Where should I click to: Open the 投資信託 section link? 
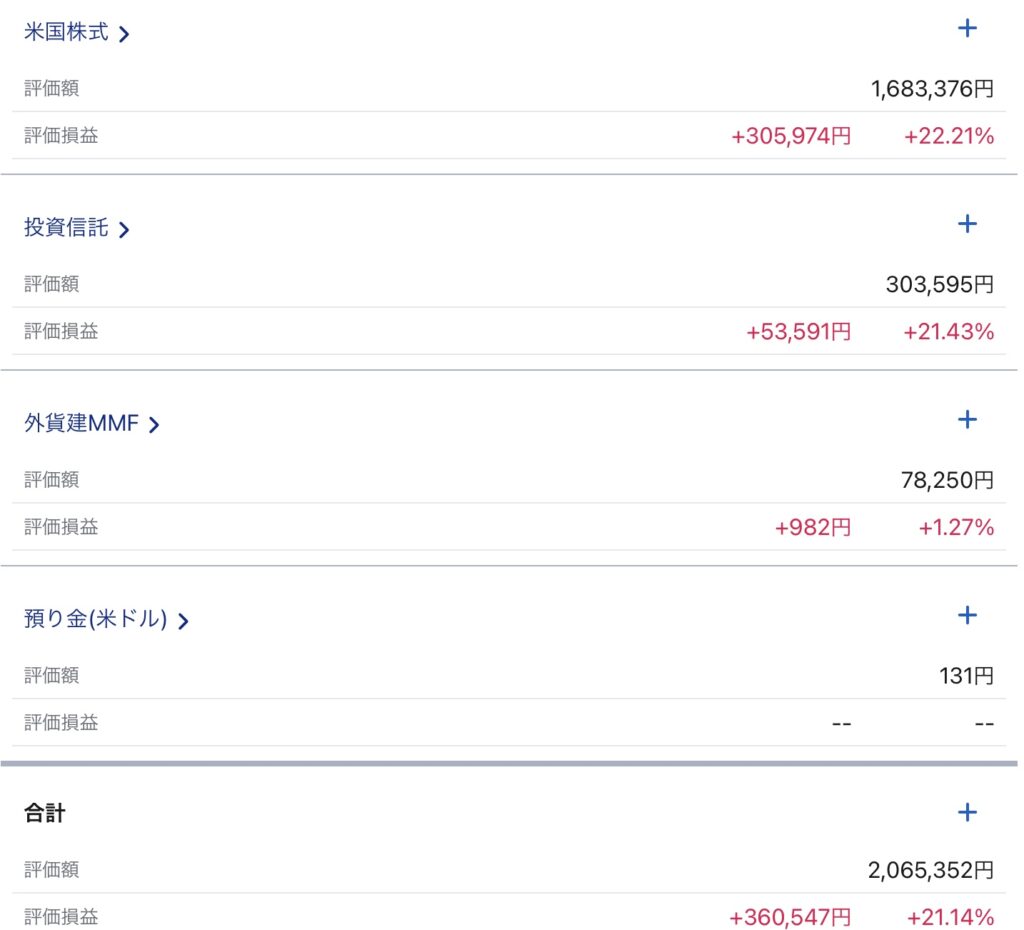click(x=66, y=229)
